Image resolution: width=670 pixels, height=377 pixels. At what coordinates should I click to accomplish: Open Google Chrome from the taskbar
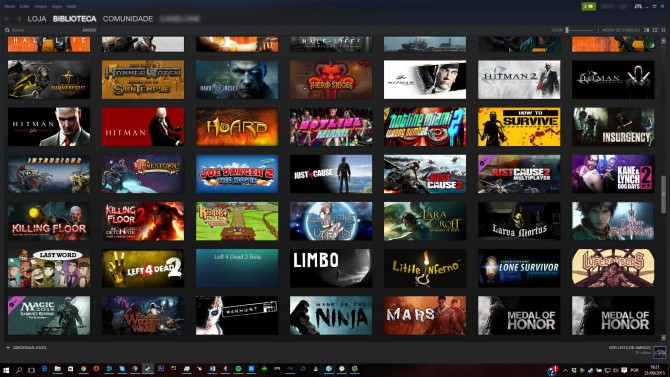coord(83,369)
